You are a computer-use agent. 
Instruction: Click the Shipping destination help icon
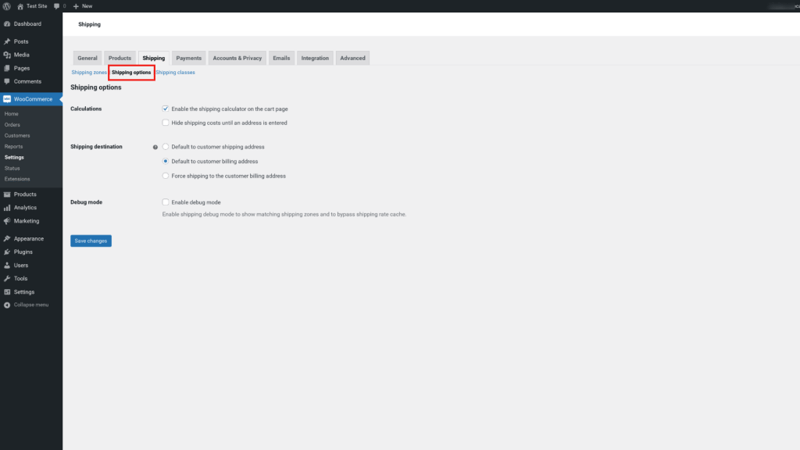coord(155,147)
